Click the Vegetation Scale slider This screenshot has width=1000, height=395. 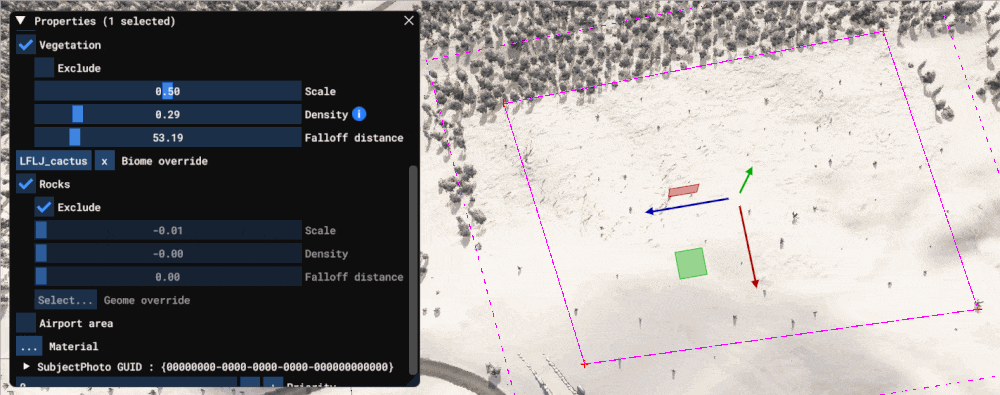point(167,91)
